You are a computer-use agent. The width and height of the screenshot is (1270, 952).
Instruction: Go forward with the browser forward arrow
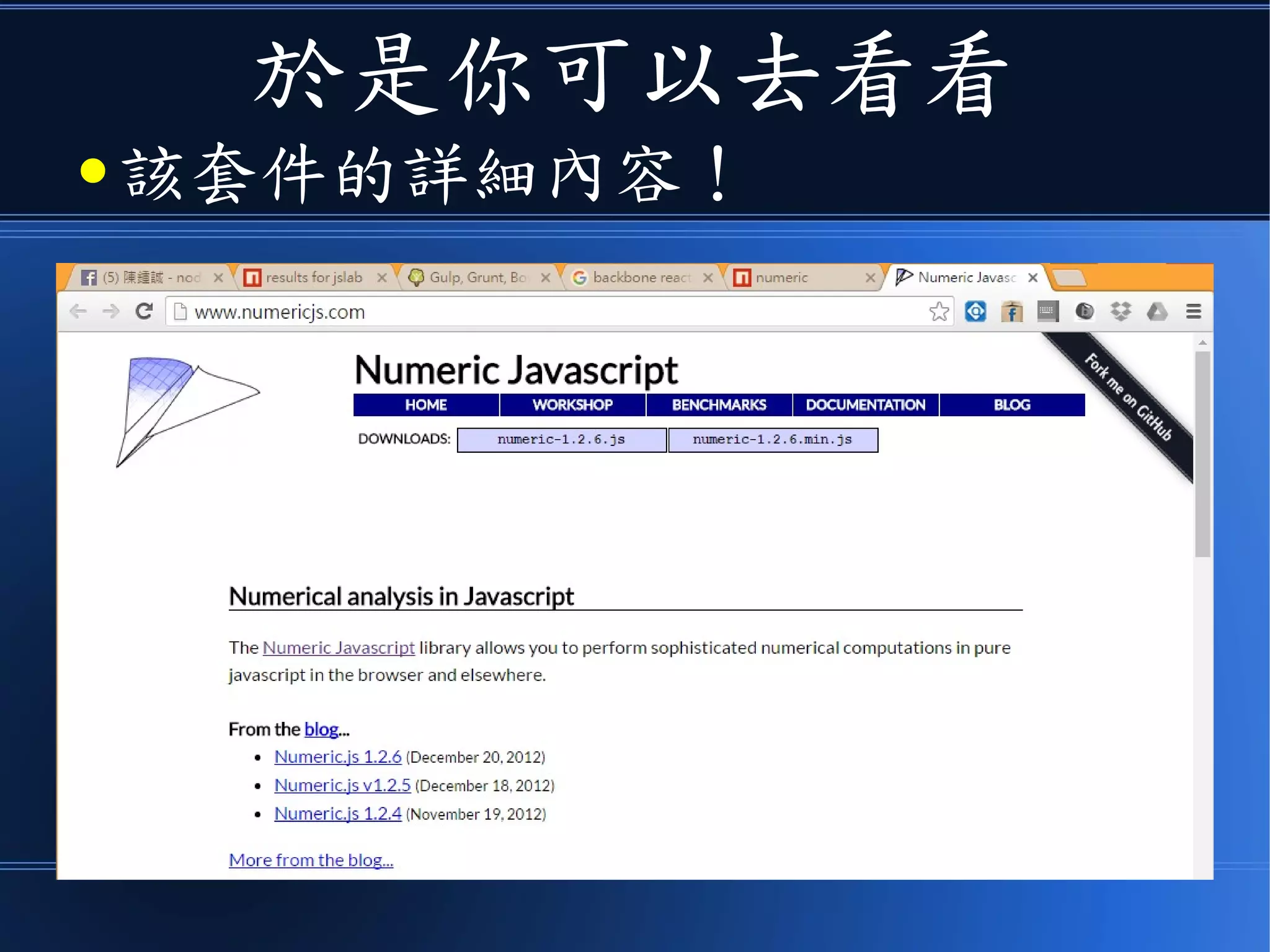pyautogui.click(x=111, y=311)
